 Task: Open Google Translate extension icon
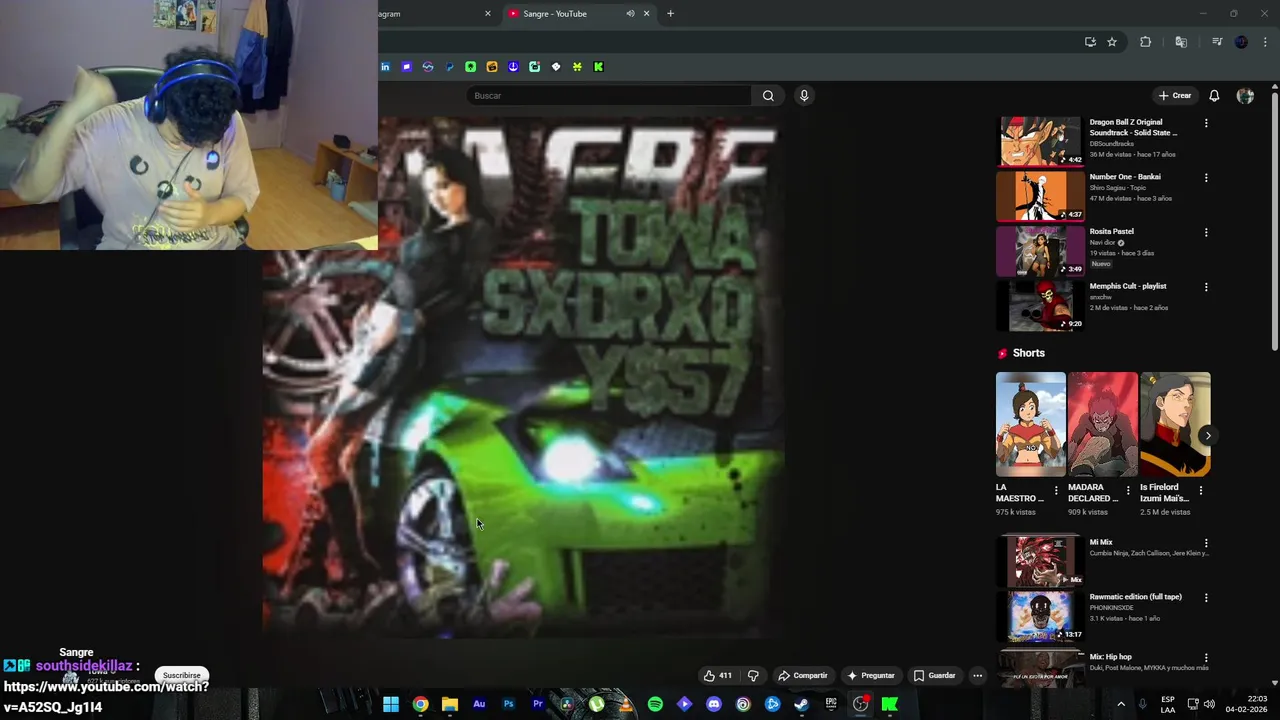pos(1181,42)
